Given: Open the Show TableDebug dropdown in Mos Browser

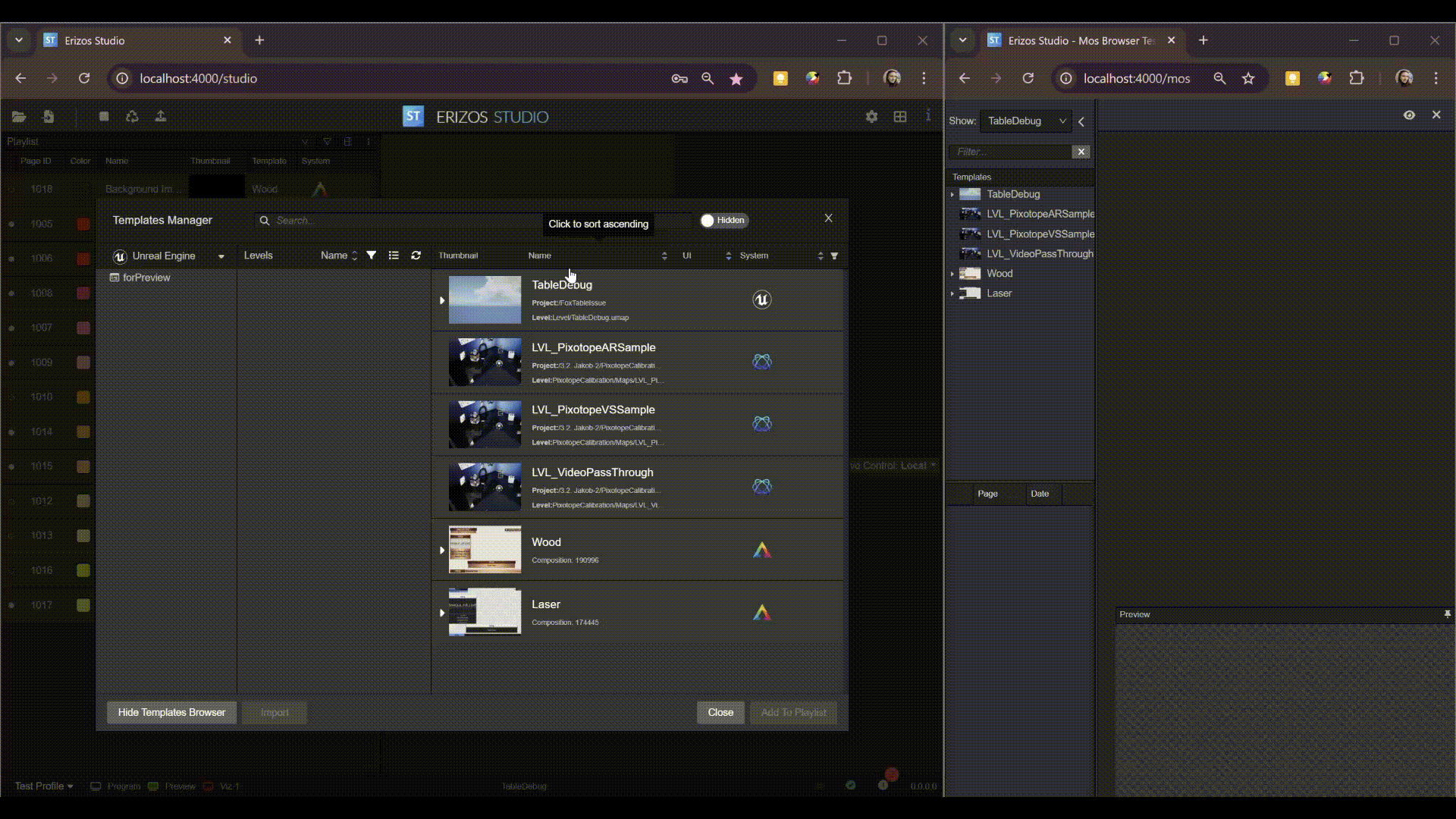Looking at the screenshot, I should pyautogui.click(x=1025, y=121).
